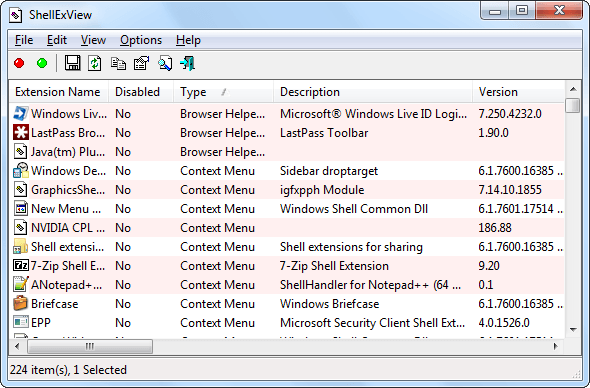Click the Save Selected Items floppy icon
Viewport: 590px width, 388px height.
[x=72, y=63]
